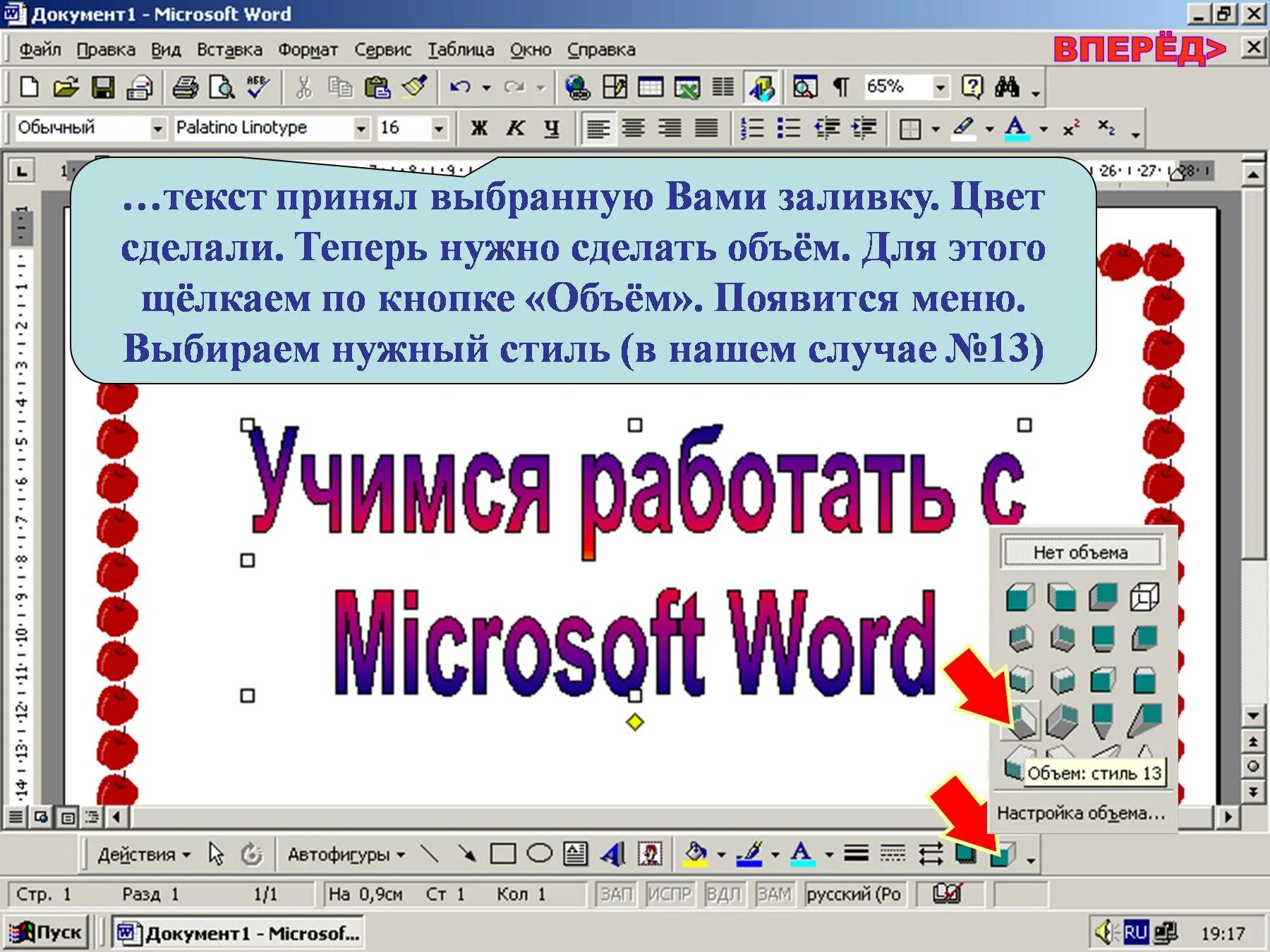Screen dimensions: 1270x952
Task: Launch Word help question-mark icon
Action: (x=972, y=87)
